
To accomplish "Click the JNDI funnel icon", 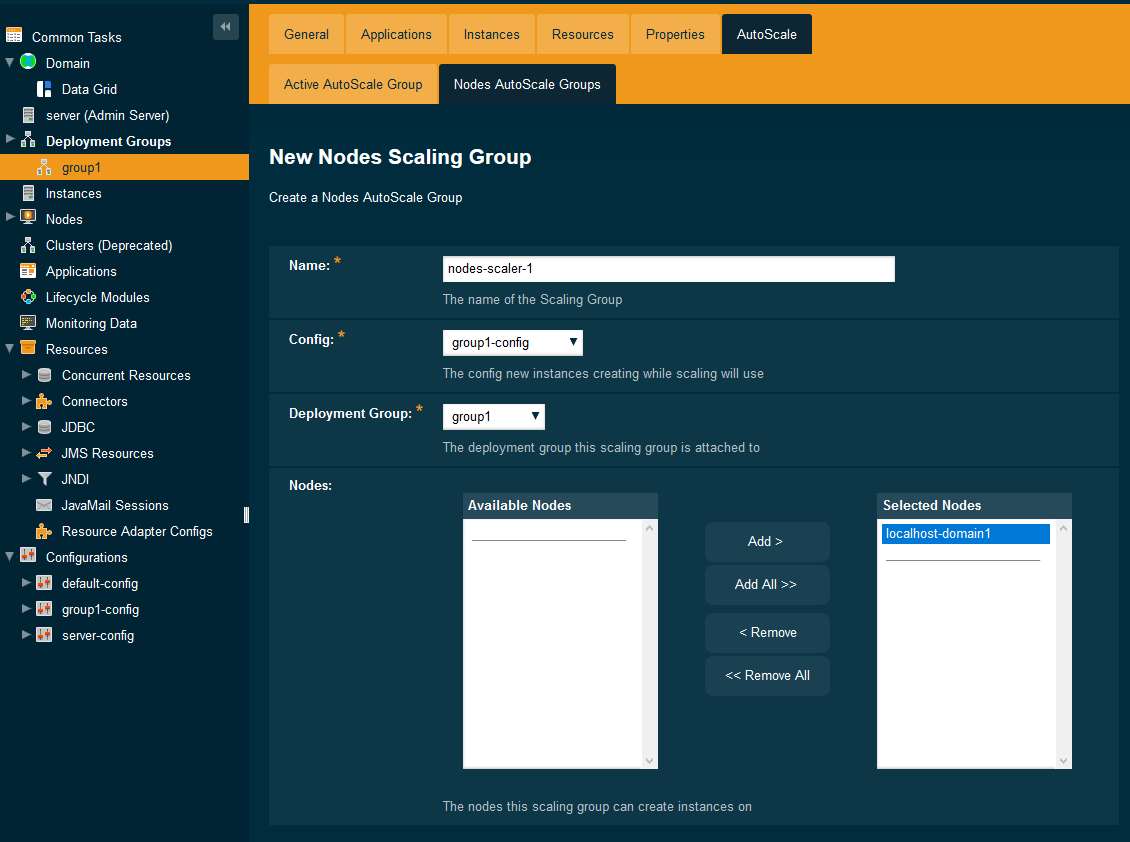I will point(44,479).
